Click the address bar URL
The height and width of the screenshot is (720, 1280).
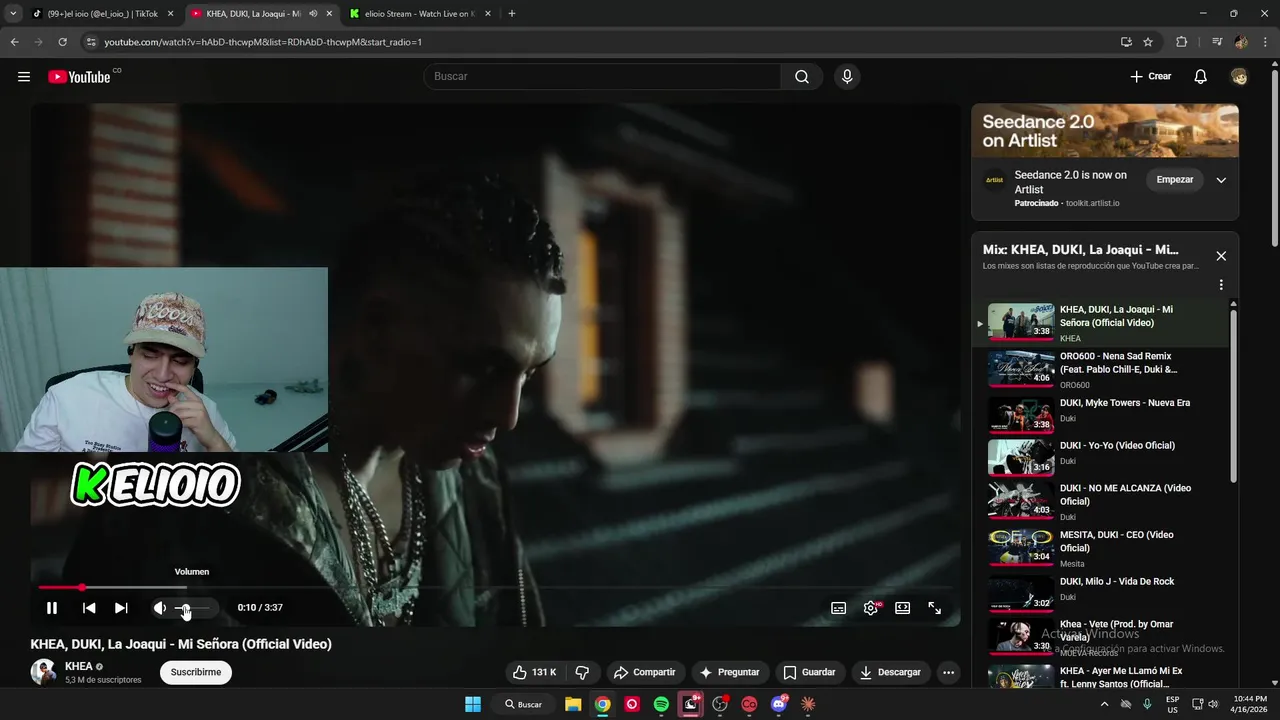263,42
